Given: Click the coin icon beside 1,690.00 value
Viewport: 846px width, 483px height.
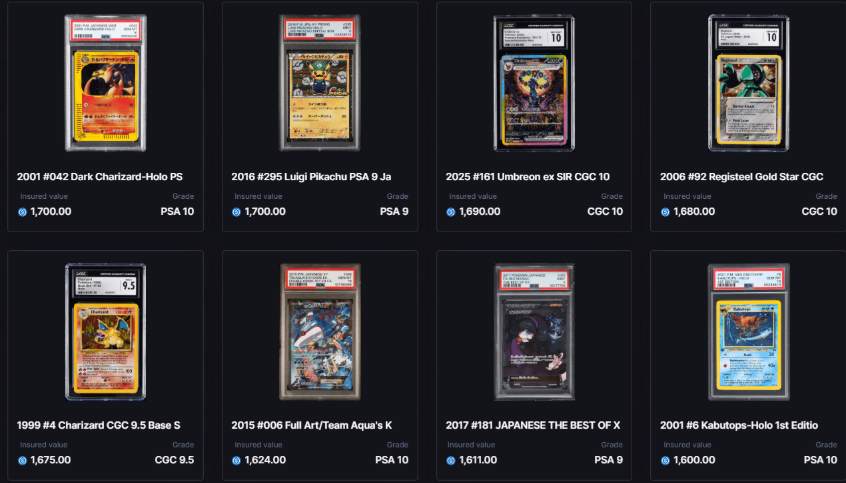Looking at the screenshot, I should [451, 212].
